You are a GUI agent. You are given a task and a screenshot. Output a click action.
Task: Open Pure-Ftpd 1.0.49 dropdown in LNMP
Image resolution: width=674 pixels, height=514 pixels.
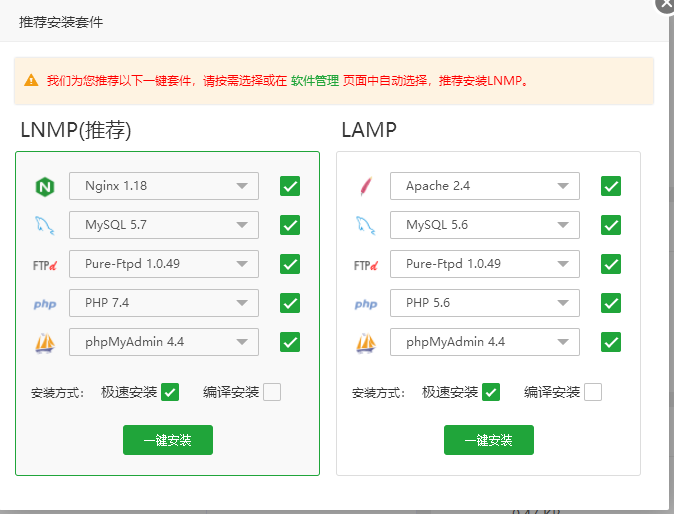pyautogui.click(x=164, y=264)
